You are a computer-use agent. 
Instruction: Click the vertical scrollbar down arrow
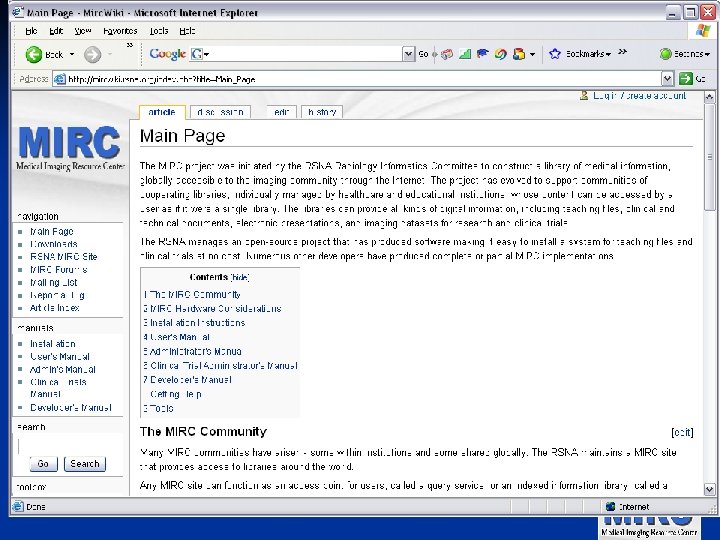[x=709, y=489]
